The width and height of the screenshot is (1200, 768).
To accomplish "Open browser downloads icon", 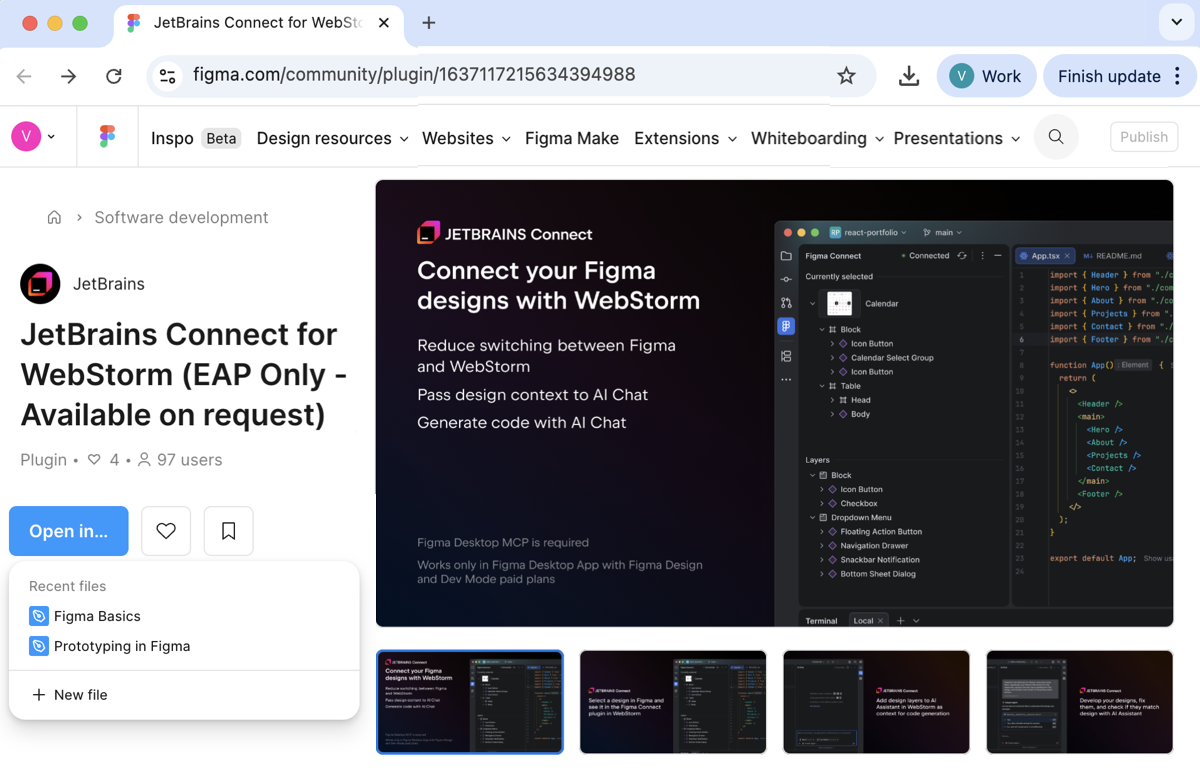I will pyautogui.click(x=909, y=76).
